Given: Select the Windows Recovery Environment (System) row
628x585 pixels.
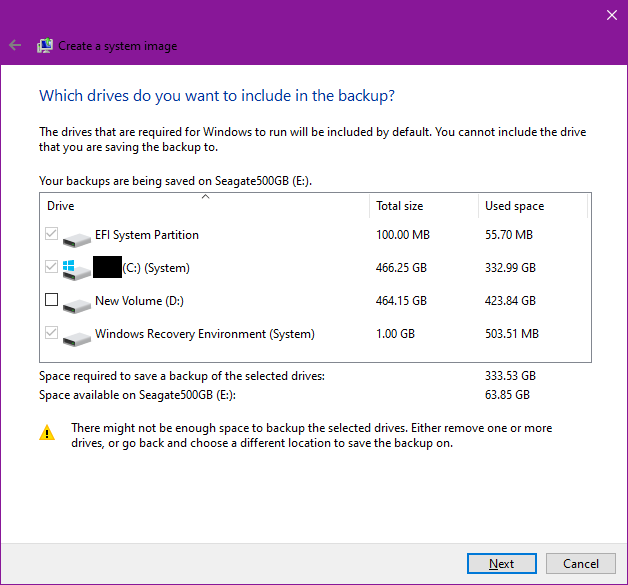Looking at the screenshot, I should point(204,334).
